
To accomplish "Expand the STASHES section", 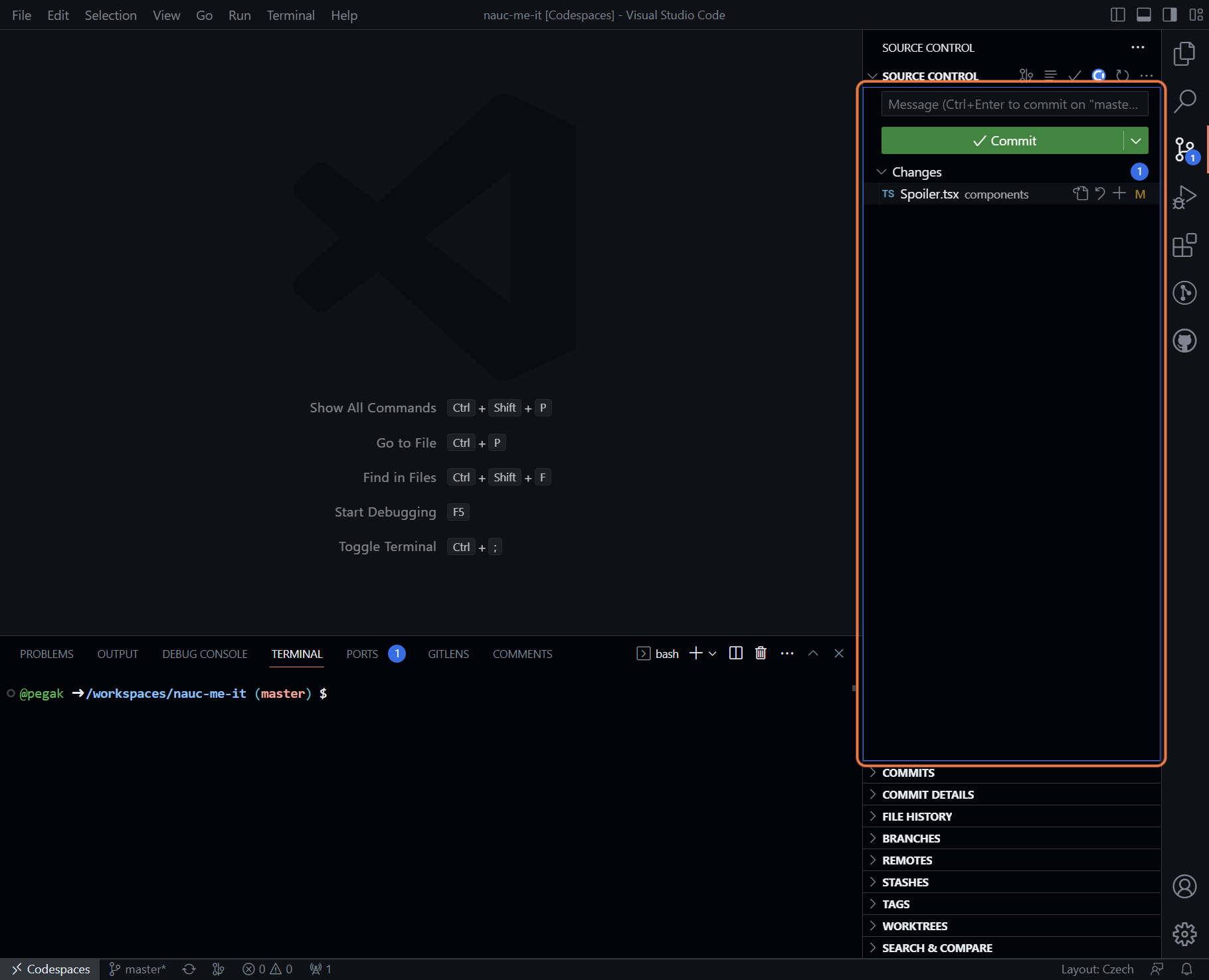I will tap(1012, 882).
